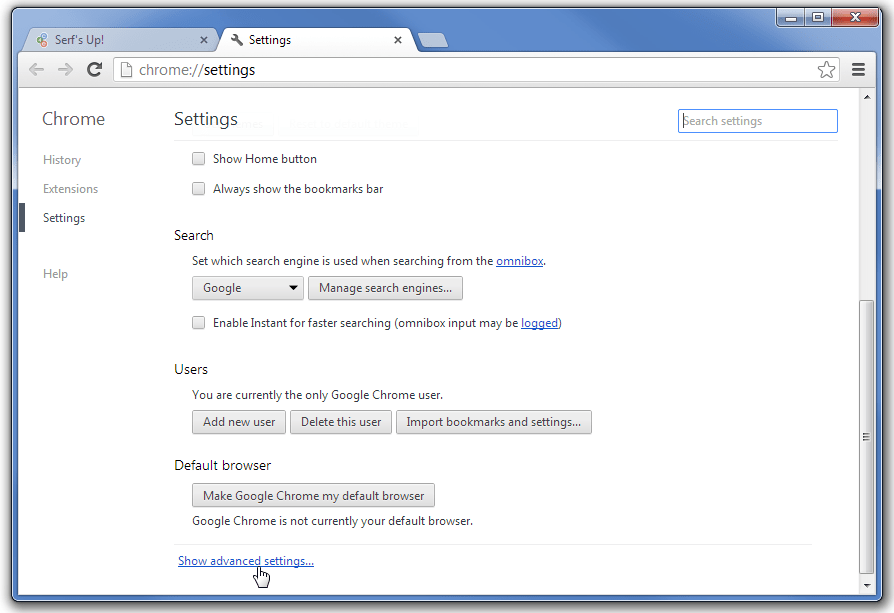Screen dimensions: 894x613
Task: Click the wrench icon on Settings tab
Action: tap(237, 39)
